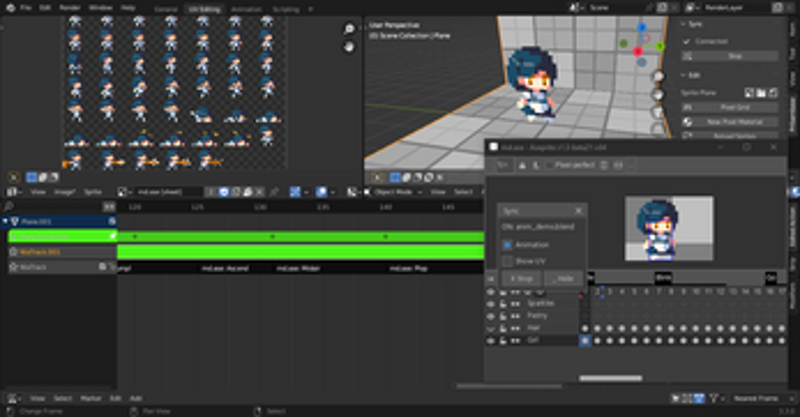
Task: Toggle the Pixel perfect checkbox in Aseprite
Action: (549, 165)
